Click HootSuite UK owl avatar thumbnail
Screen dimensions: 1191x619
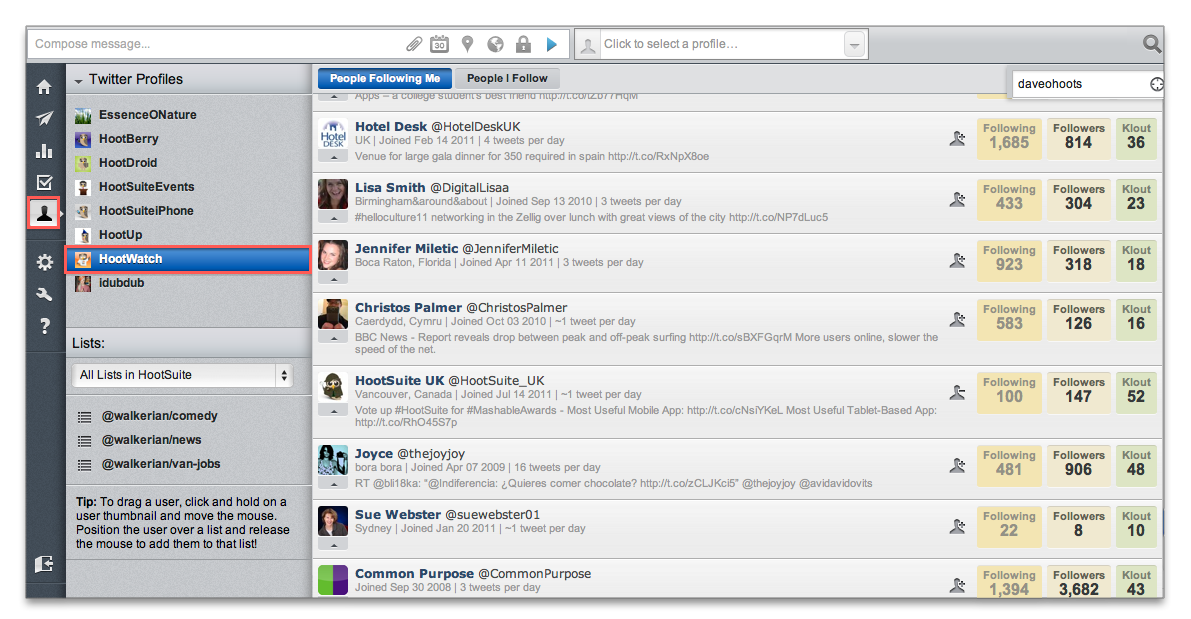tap(333, 387)
